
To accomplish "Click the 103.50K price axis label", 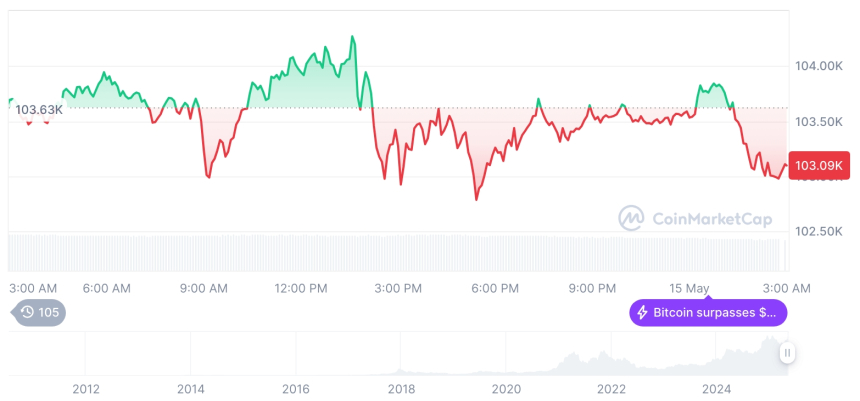I will (x=819, y=121).
